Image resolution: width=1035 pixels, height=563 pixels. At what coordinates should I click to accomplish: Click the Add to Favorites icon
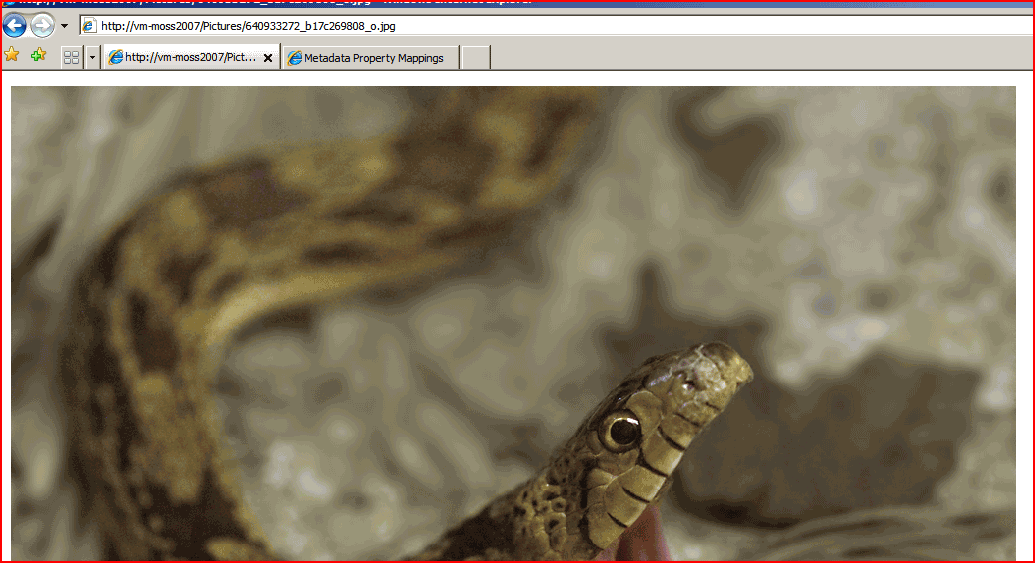[38, 55]
